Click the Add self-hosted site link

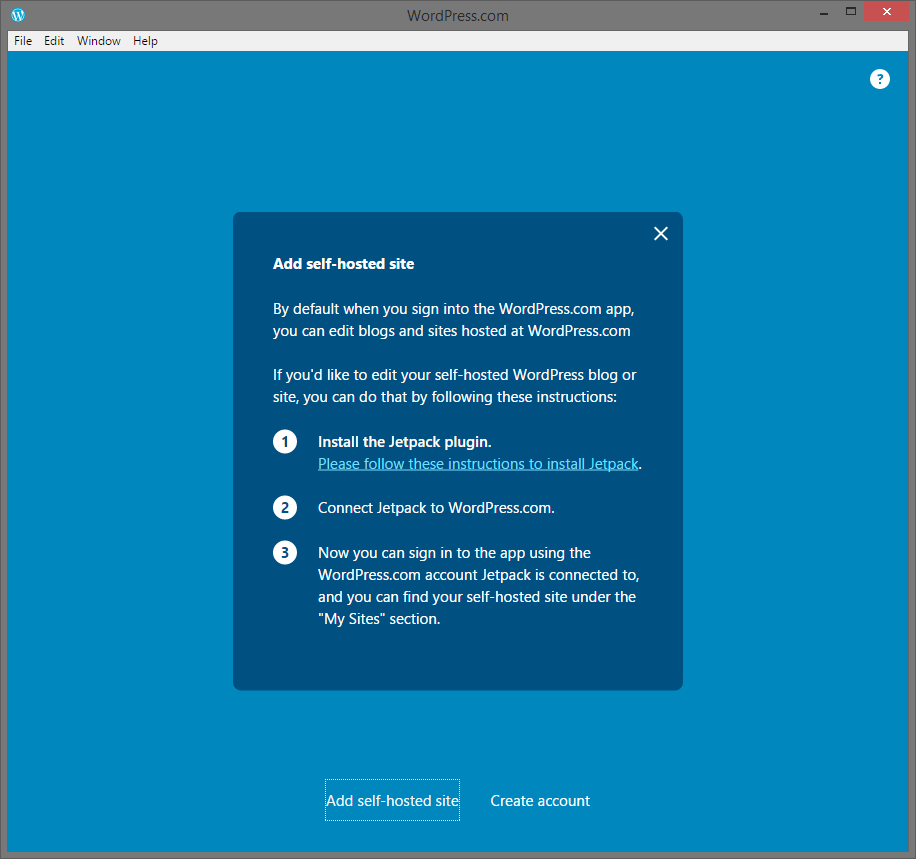392,800
